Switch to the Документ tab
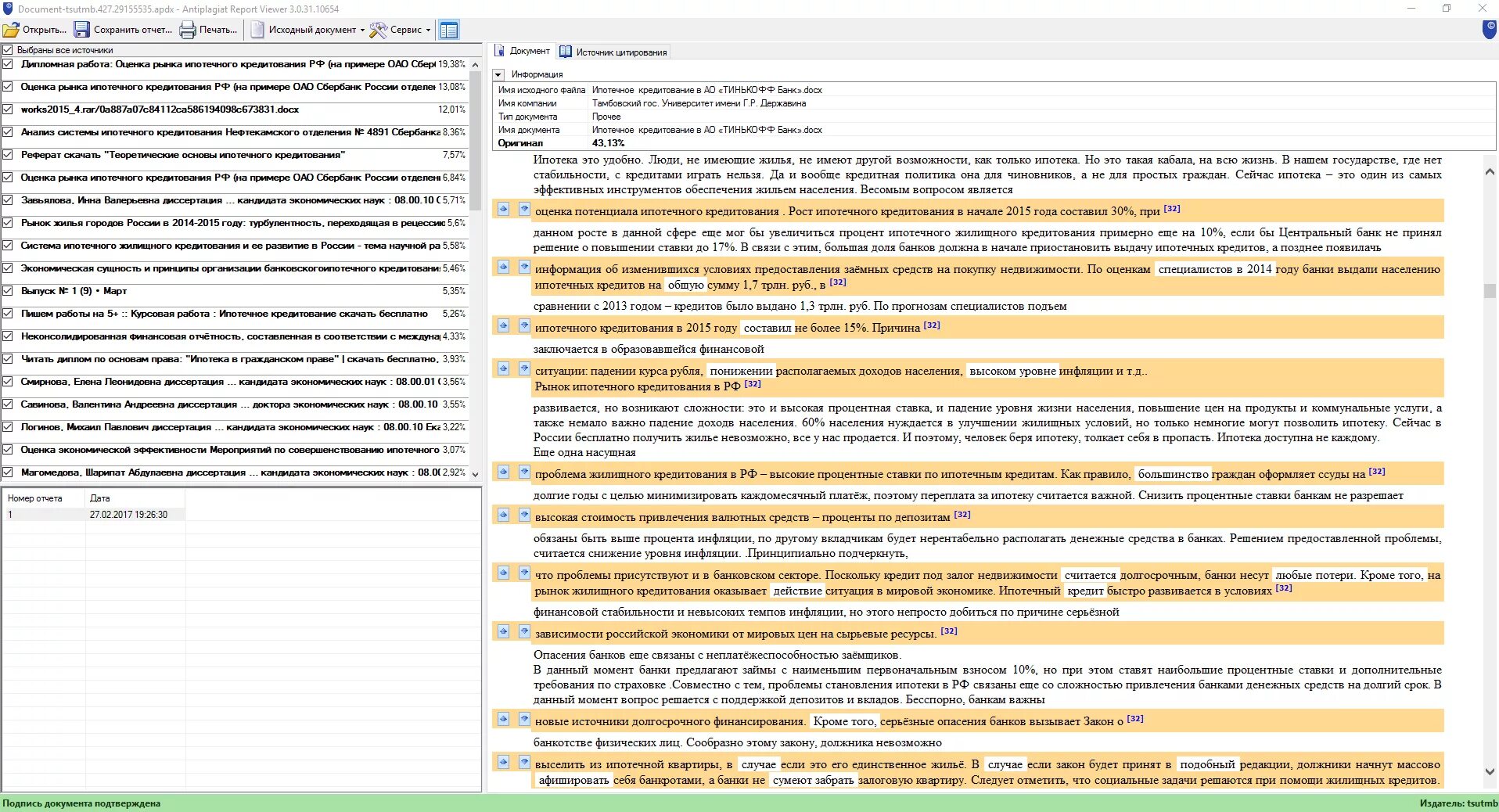The height and width of the screenshot is (812, 1499). pyautogui.click(x=522, y=52)
